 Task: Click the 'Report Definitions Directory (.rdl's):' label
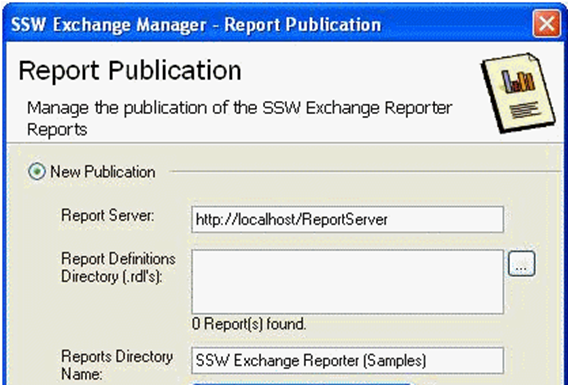coord(118,268)
